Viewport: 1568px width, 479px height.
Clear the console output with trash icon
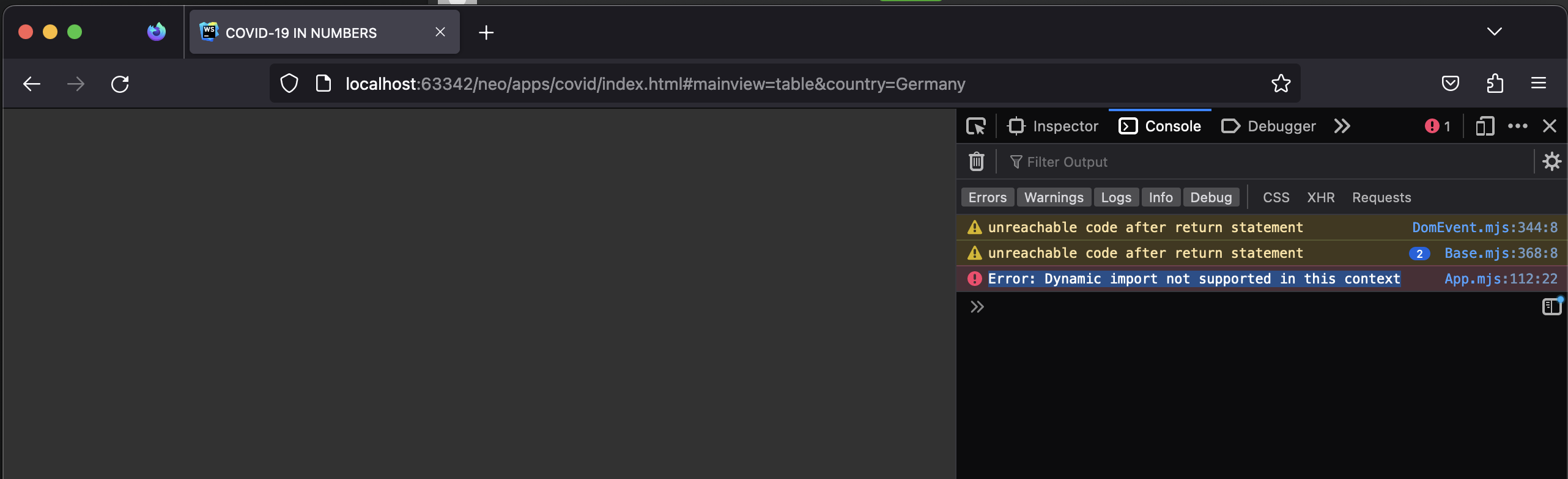click(977, 162)
